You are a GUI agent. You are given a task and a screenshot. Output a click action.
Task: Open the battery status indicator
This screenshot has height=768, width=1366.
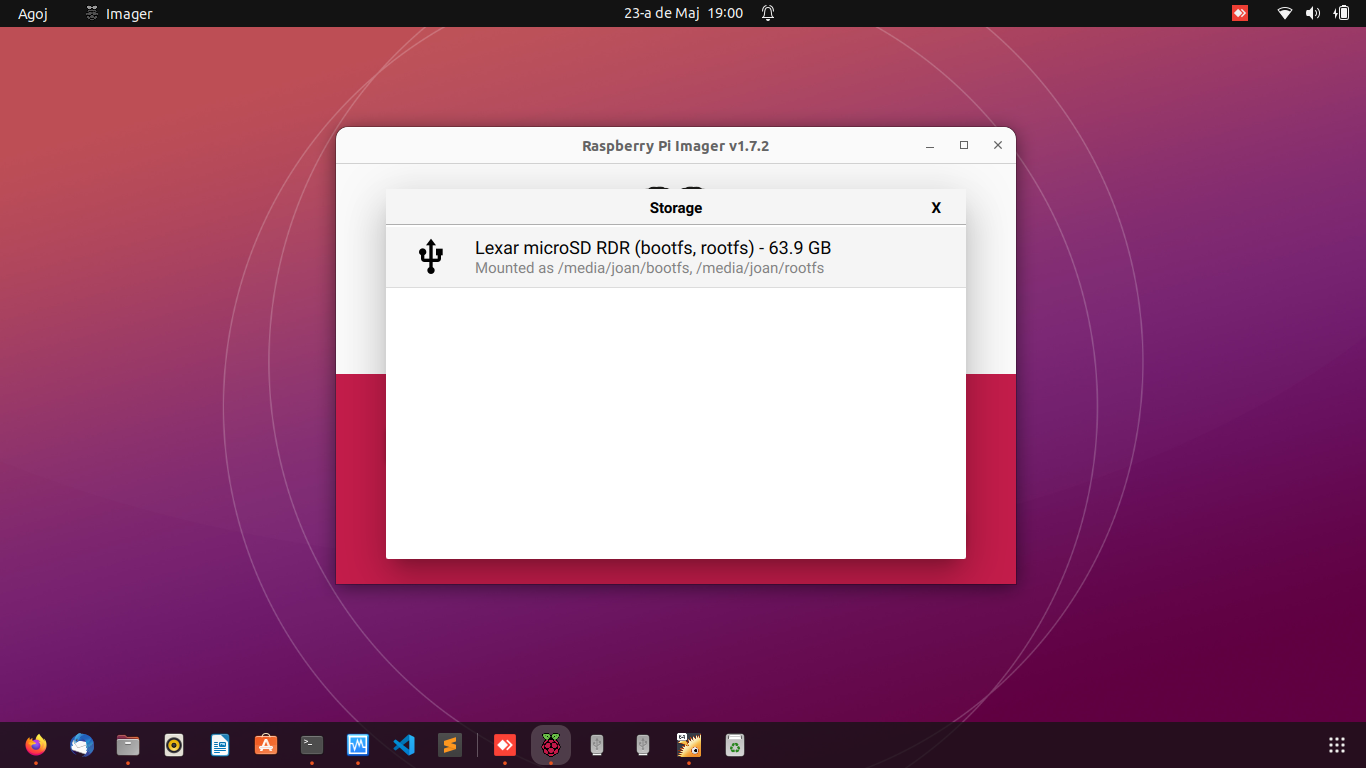click(x=1342, y=13)
